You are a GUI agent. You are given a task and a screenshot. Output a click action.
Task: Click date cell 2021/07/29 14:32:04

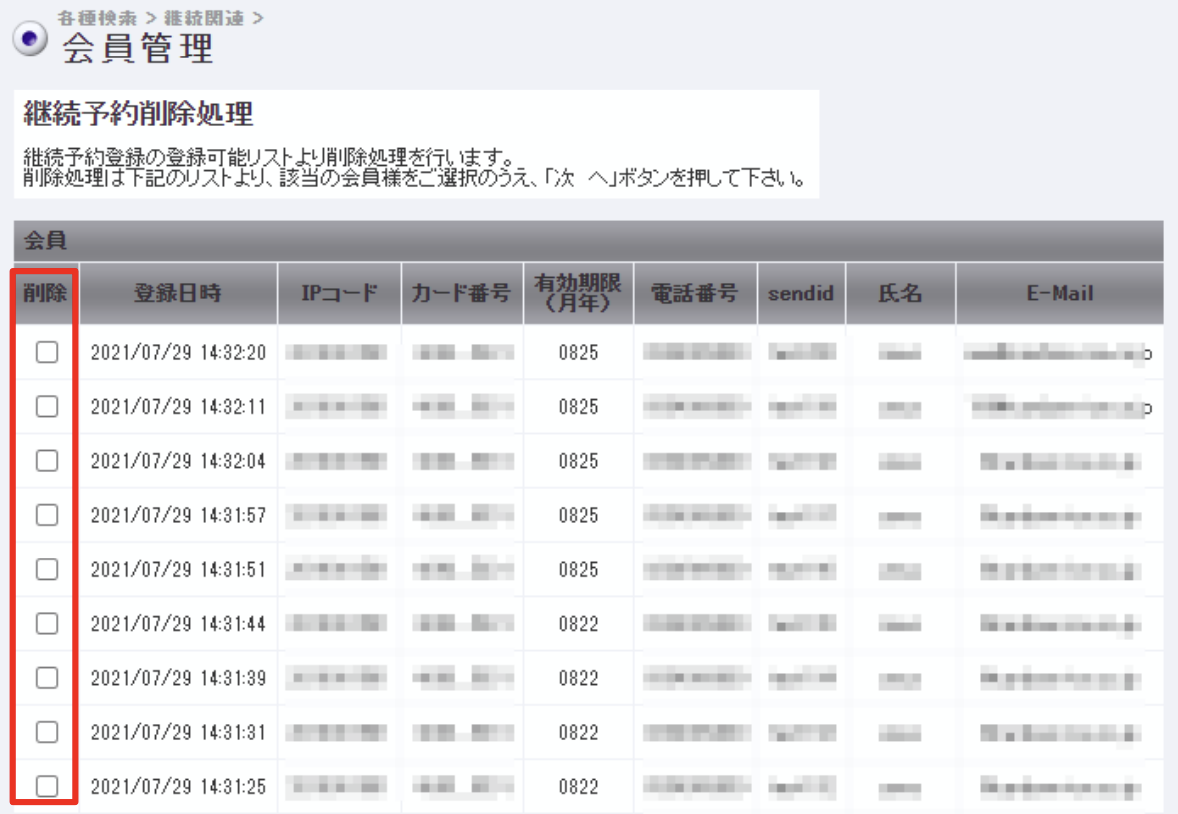[178, 461]
